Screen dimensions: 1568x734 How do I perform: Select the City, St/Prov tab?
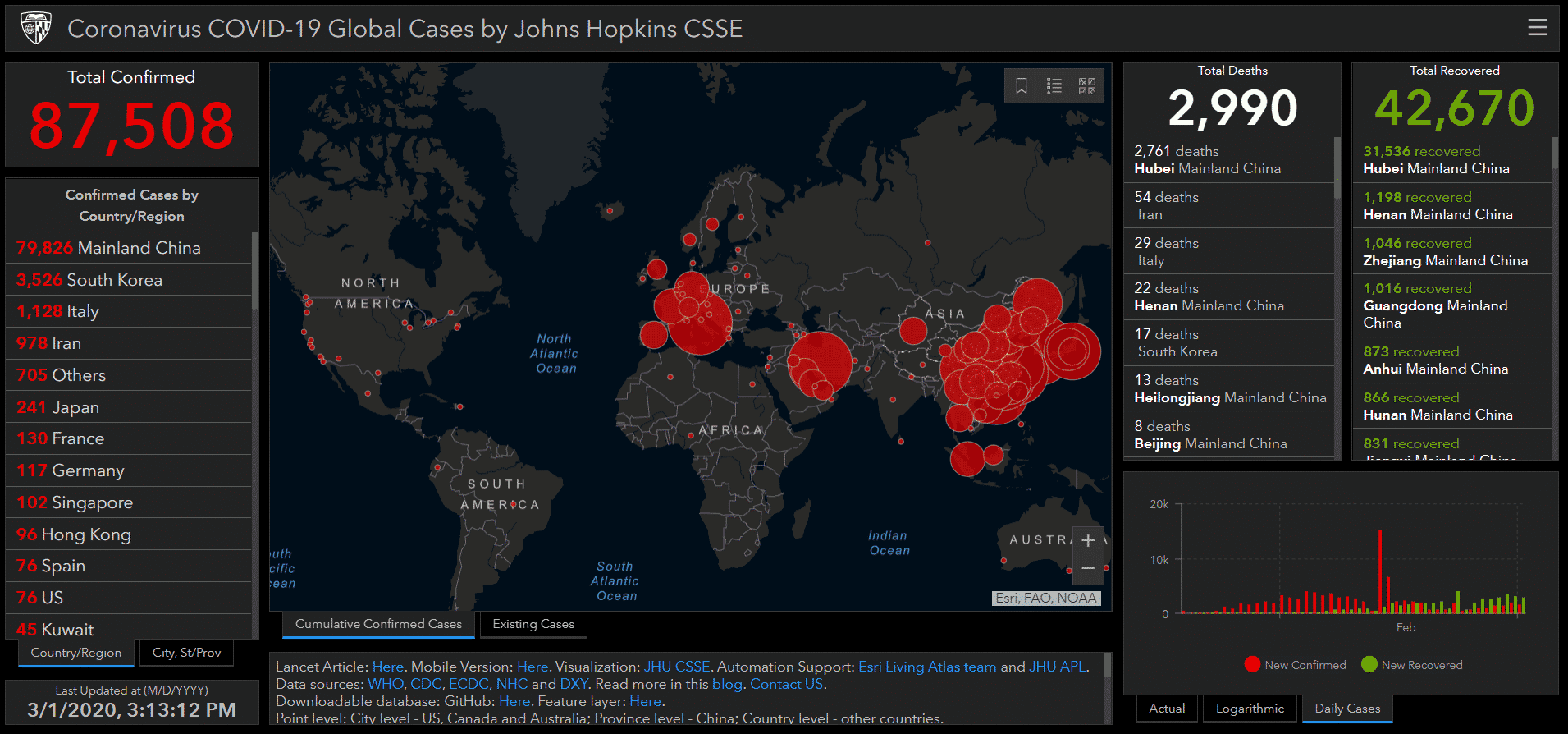pyautogui.click(x=186, y=653)
